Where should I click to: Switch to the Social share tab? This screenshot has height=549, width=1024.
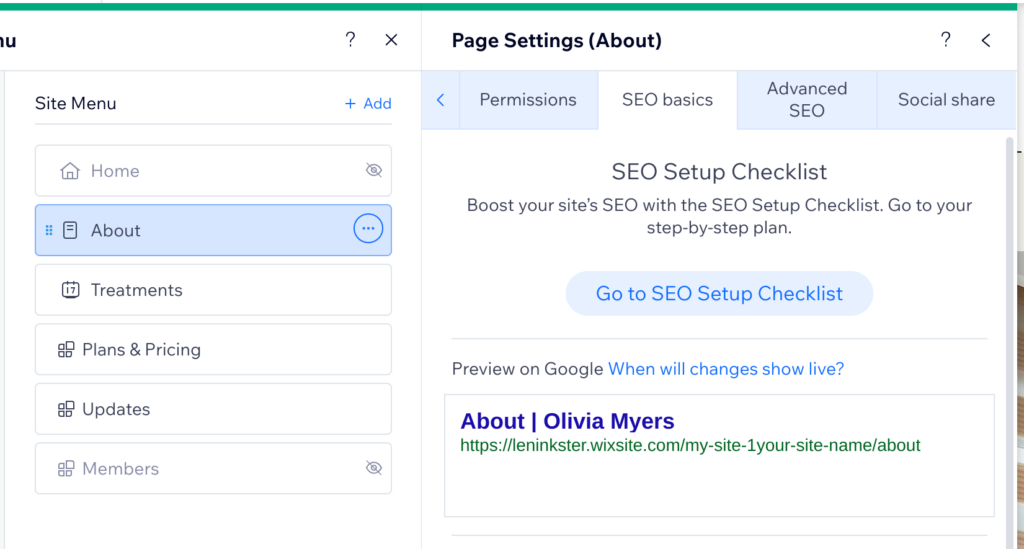[x=946, y=100]
